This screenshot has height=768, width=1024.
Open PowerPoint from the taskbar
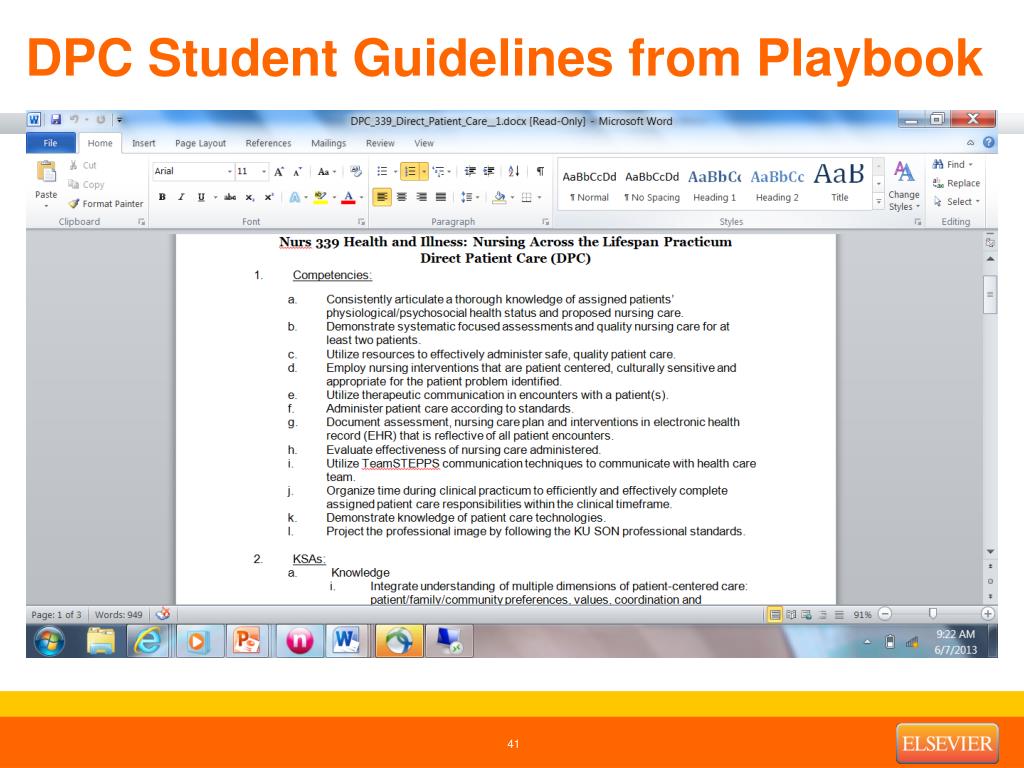coord(247,641)
